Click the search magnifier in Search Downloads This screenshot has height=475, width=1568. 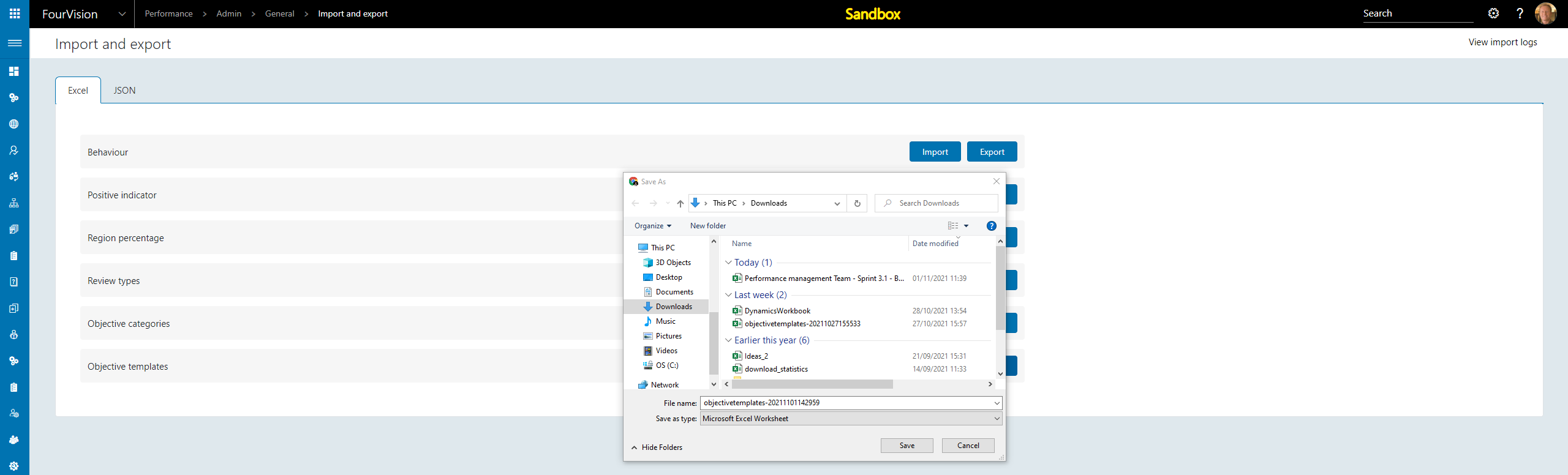tap(888, 203)
